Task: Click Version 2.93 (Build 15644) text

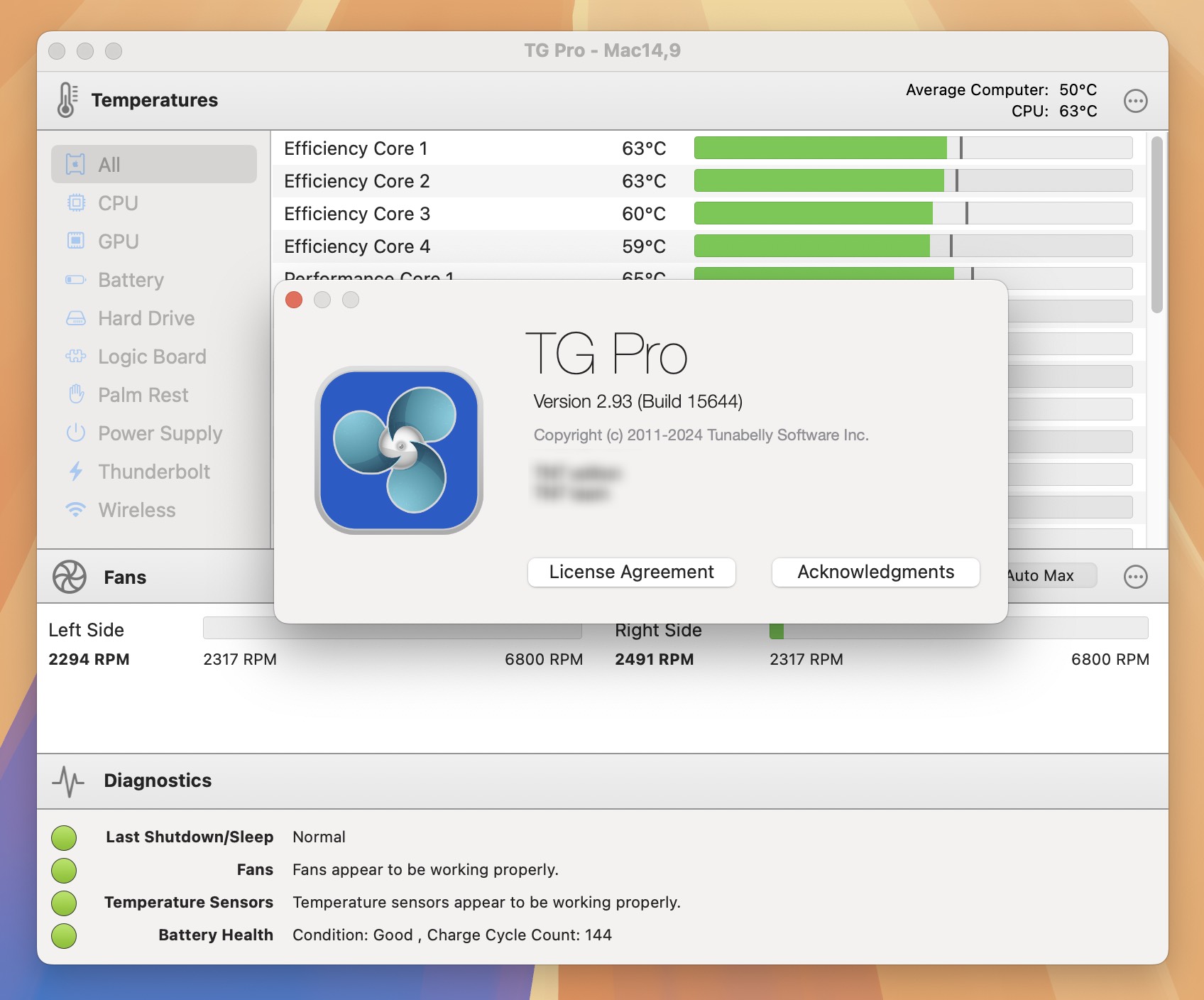Action: [x=637, y=401]
